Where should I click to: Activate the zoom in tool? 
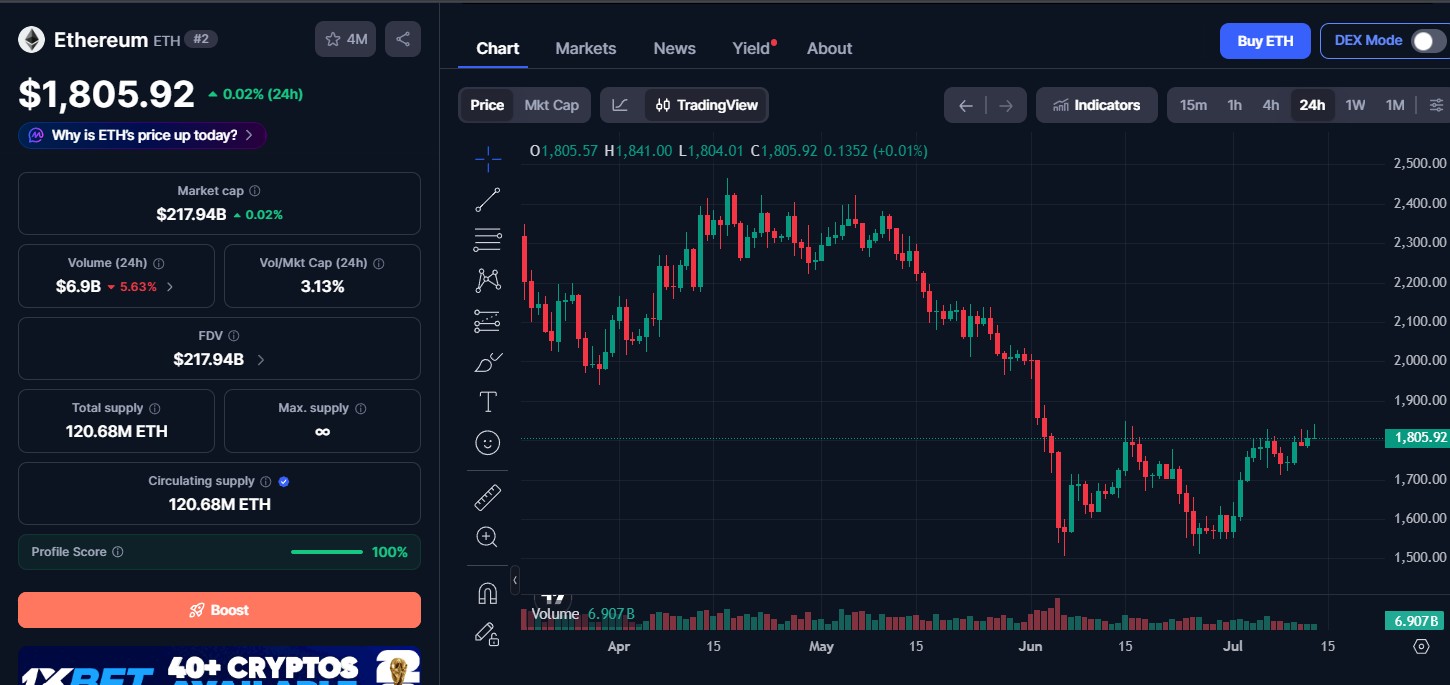488,537
